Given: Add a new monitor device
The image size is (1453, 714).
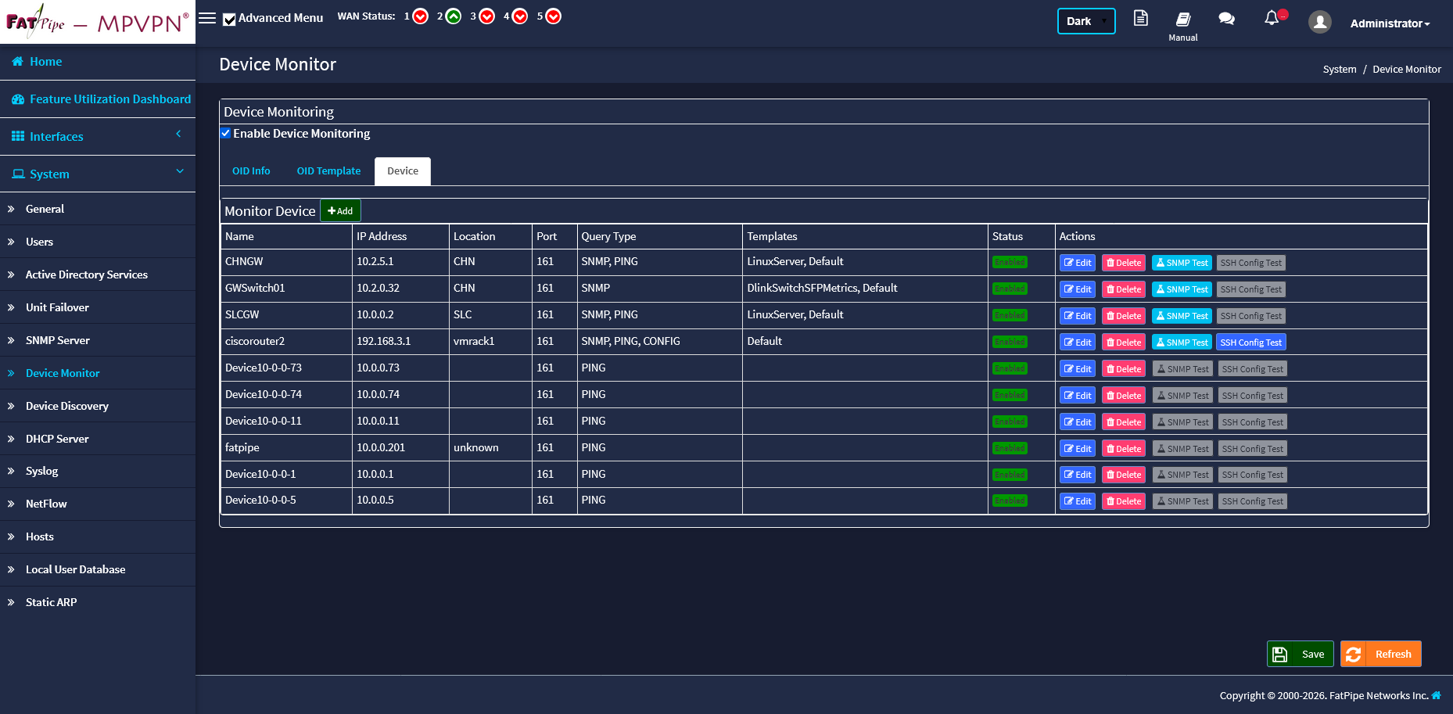Looking at the screenshot, I should [x=340, y=211].
